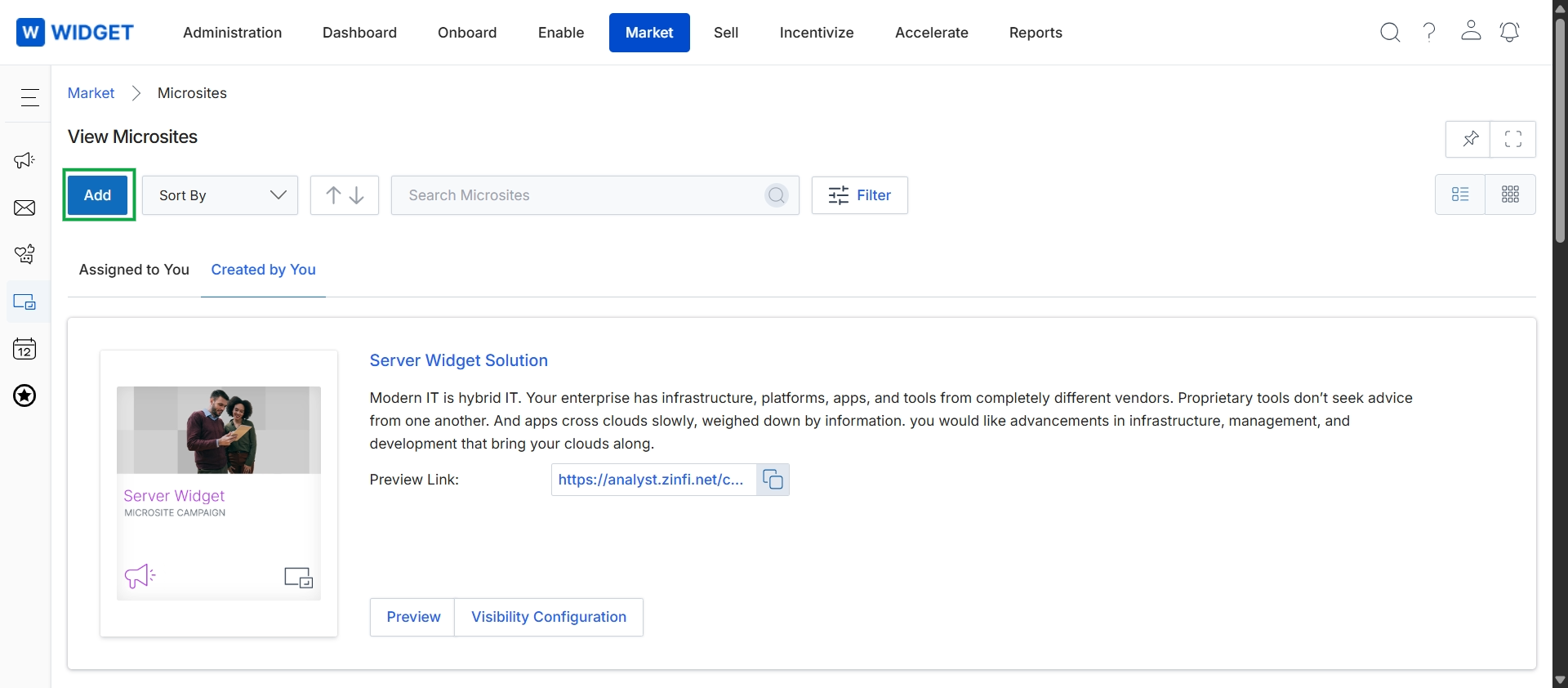Click the megaphone icon on Server Widget thumbnail
1568x688 pixels.
pos(140,576)
